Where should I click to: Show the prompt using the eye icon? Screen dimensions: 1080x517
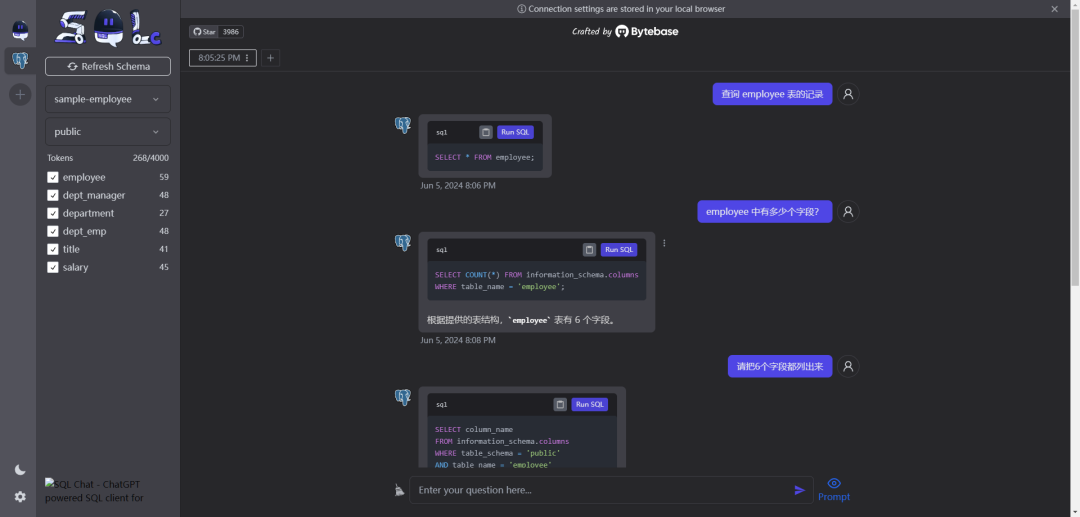834,484
